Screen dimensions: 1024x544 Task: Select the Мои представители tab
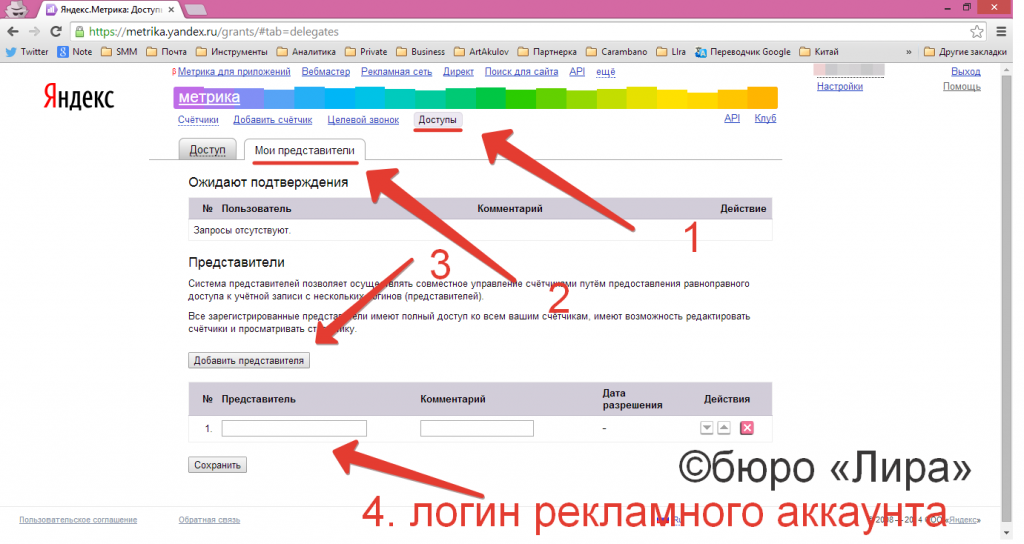click(304, 150)
